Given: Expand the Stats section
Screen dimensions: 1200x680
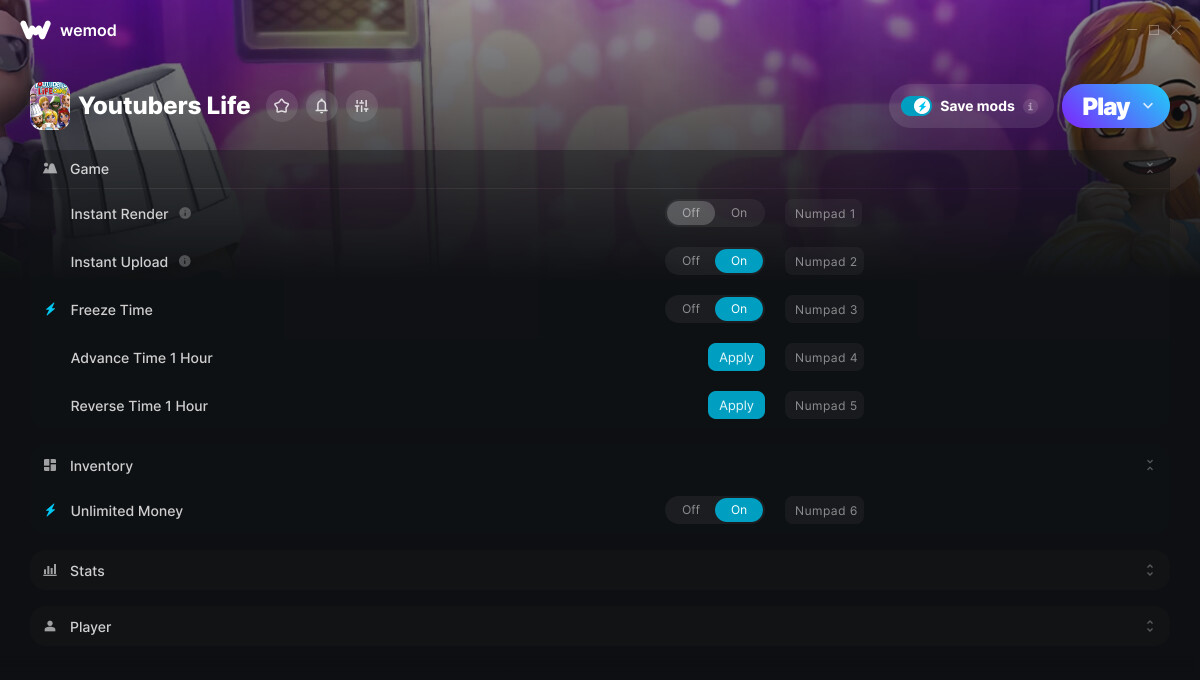Looking at the screenshot, I should point(599,570).
